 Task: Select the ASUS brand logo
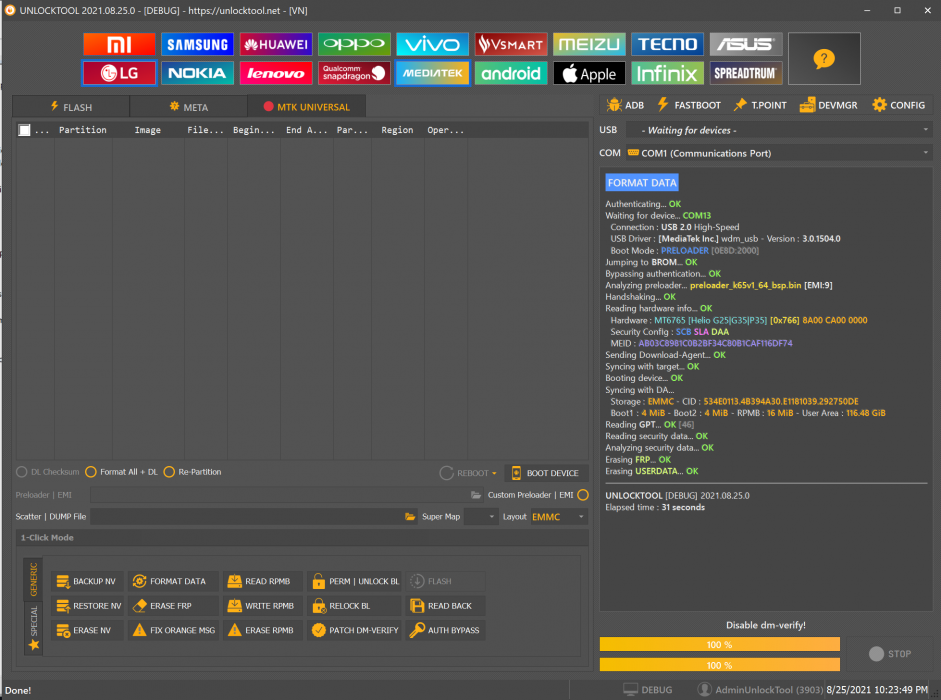click(x=746, y=44)
